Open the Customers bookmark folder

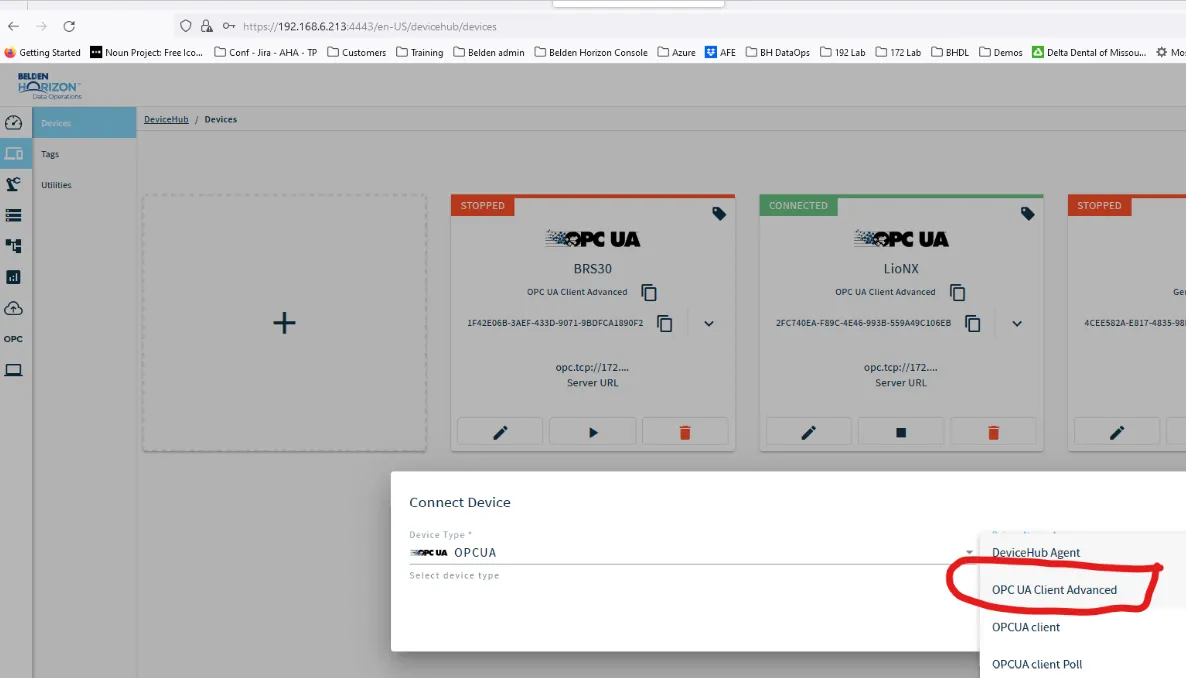(356, 52)
